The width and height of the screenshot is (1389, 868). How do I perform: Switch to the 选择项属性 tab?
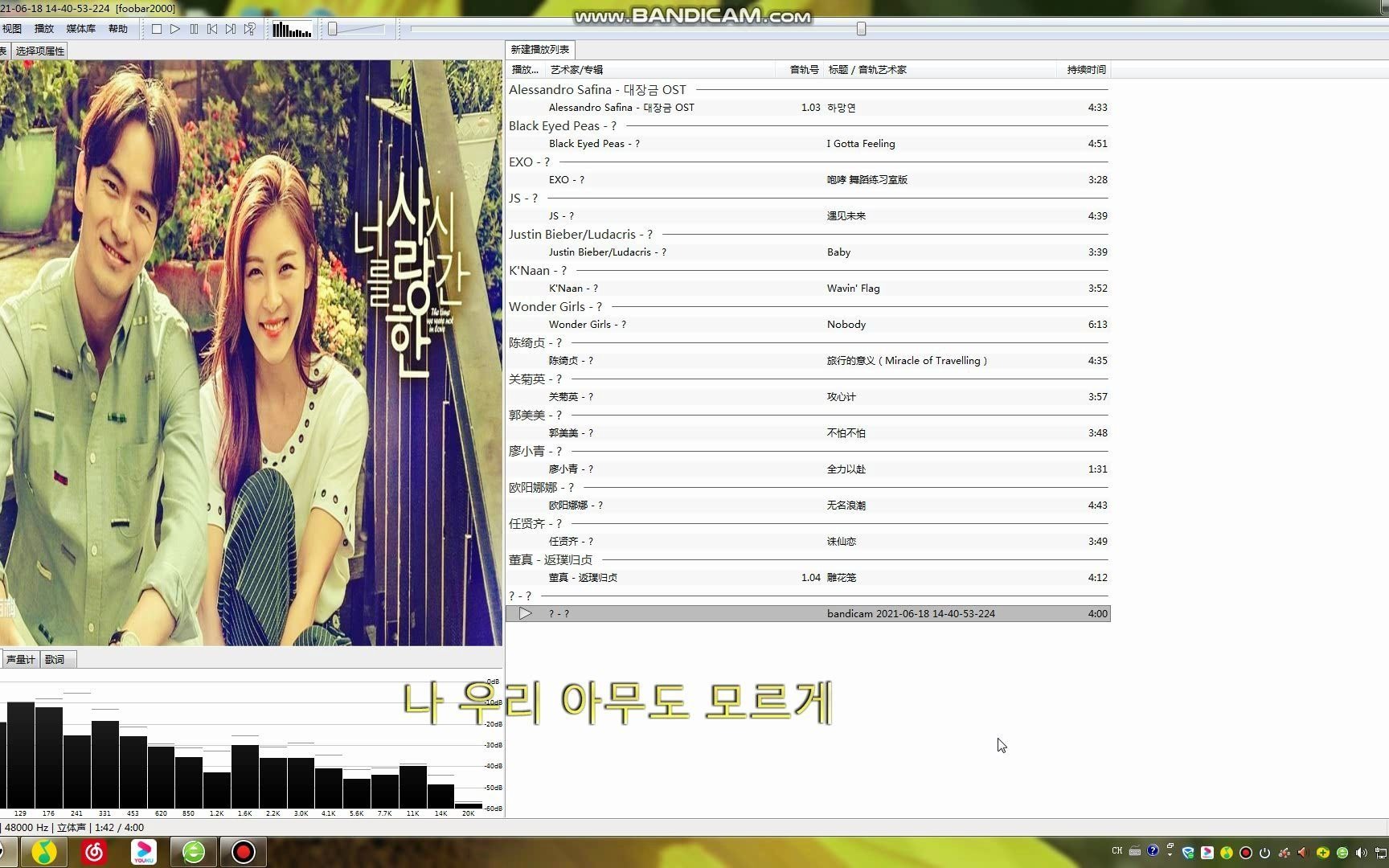40,51
